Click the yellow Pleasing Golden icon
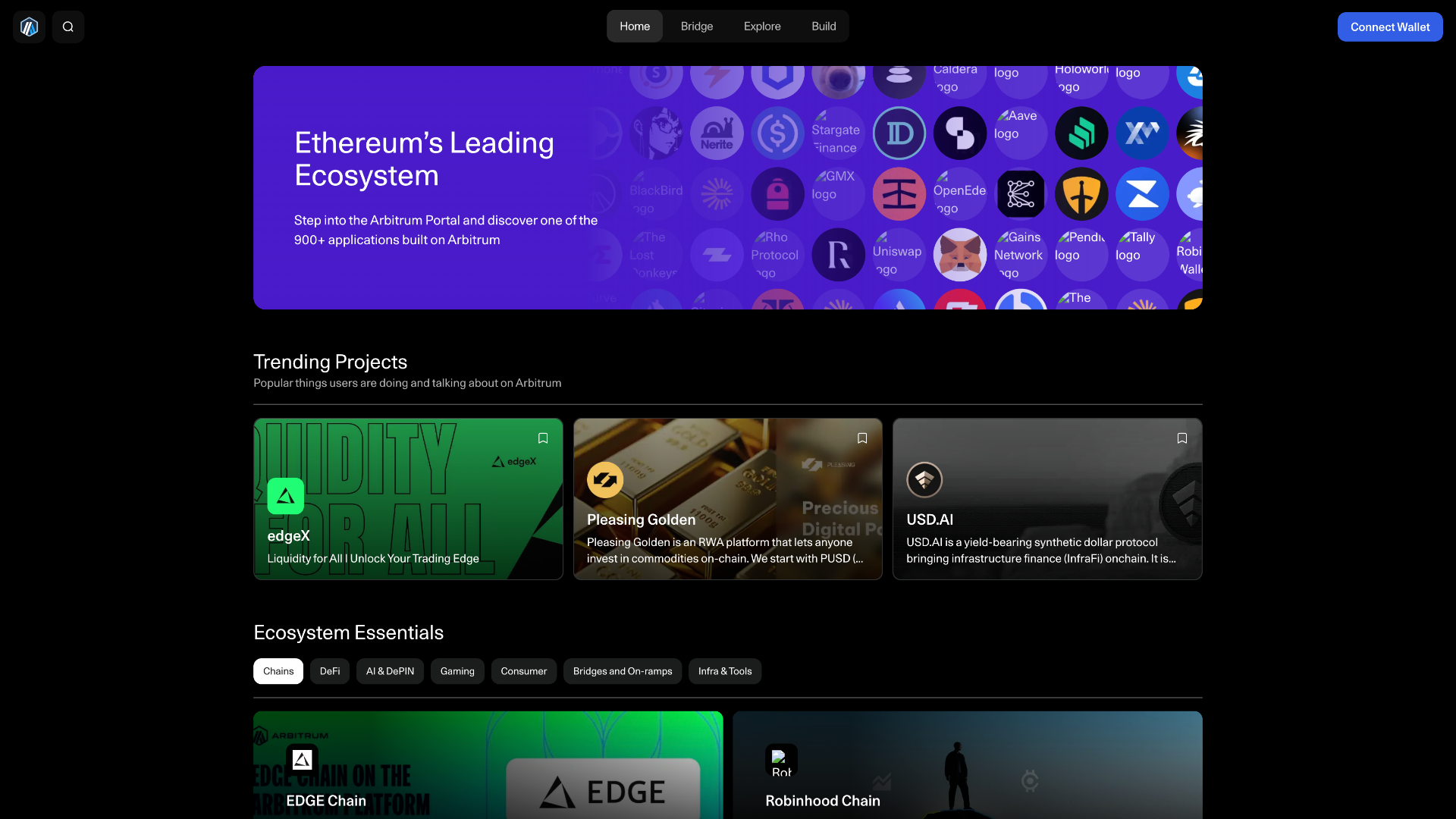 (605, 480)
